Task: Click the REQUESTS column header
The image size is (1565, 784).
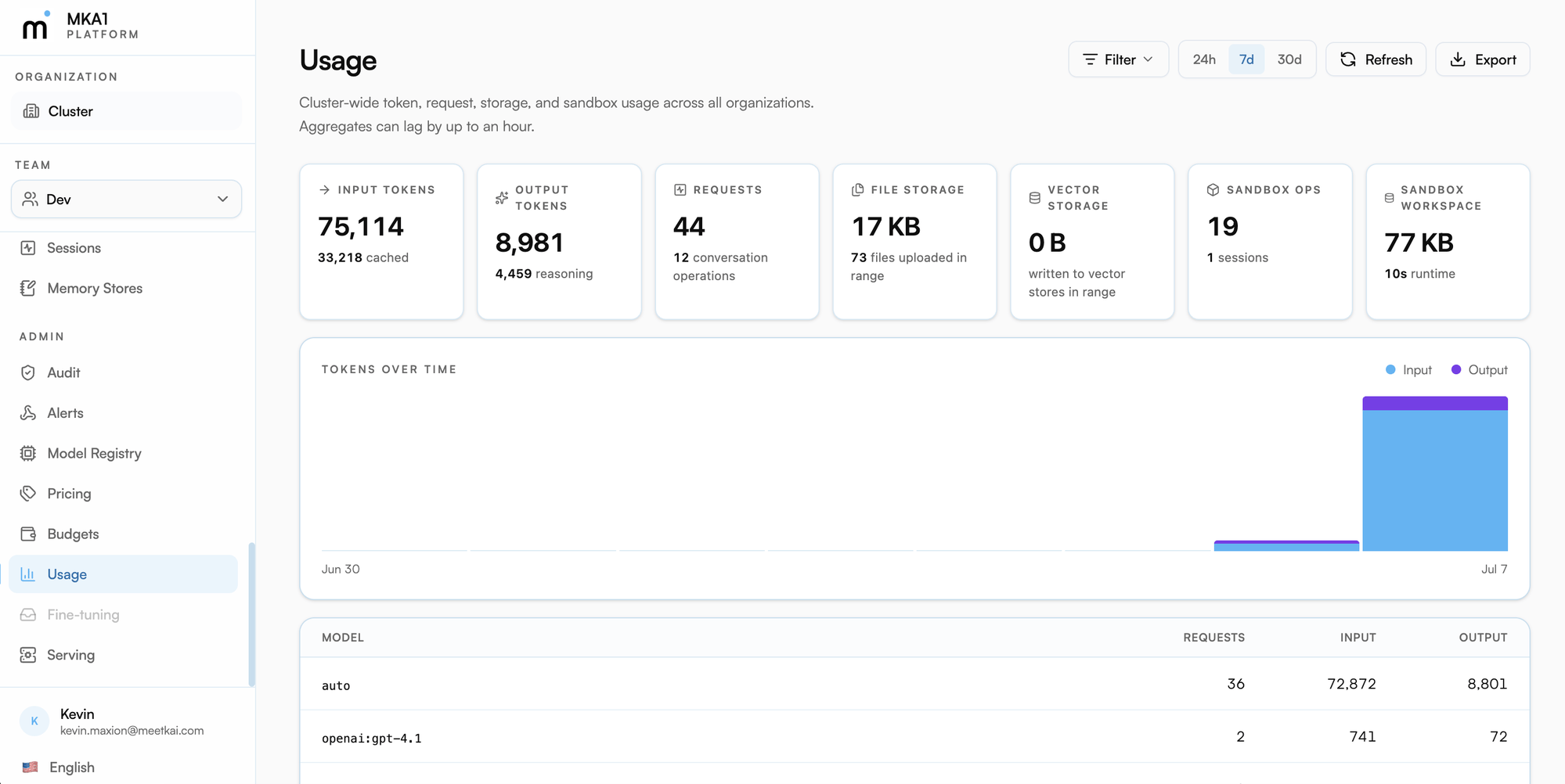Action: pos(1213,638)
